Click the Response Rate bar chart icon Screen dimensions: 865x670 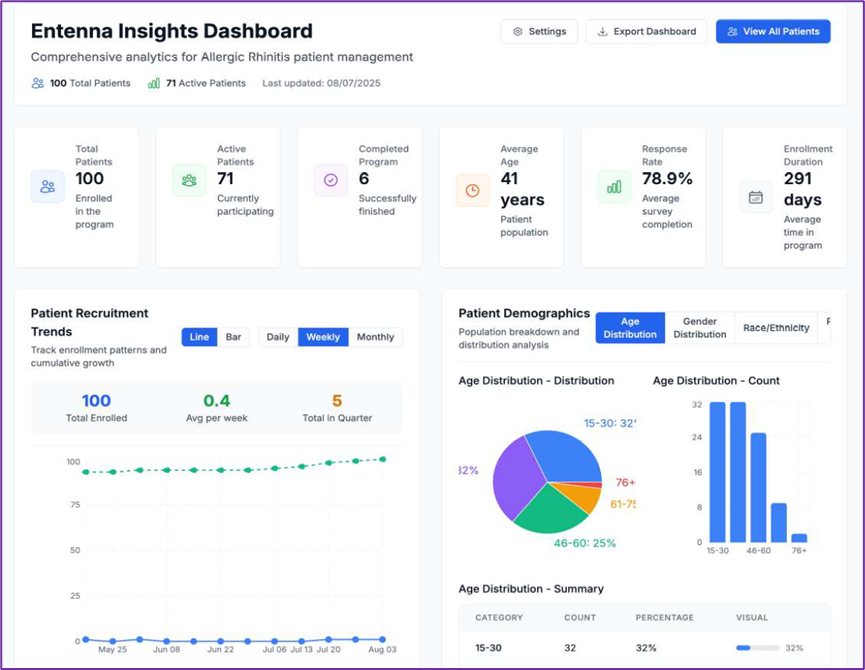coord(614,186)
